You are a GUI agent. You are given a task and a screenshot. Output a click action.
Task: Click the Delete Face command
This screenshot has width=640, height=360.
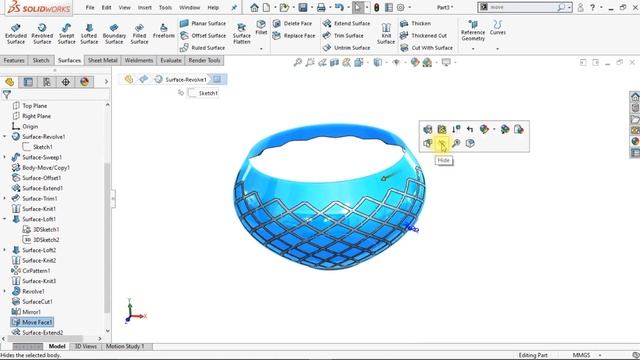(x=292, y=23)
